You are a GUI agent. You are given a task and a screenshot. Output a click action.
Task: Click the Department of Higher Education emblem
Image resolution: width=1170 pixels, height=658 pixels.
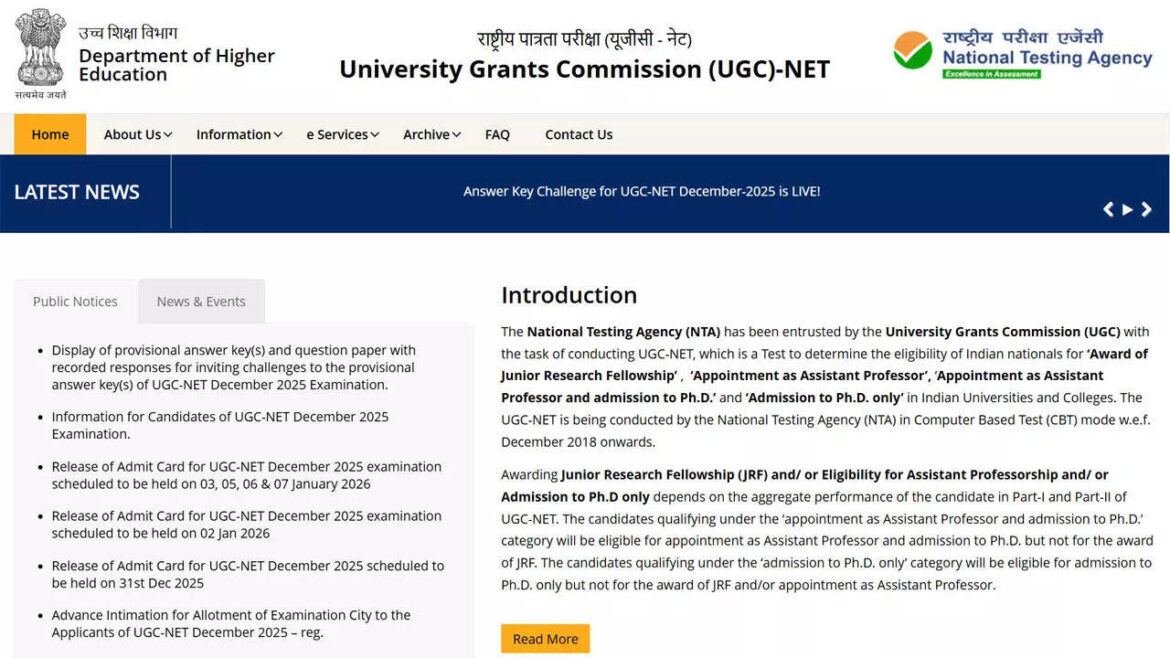click(39, 50)
